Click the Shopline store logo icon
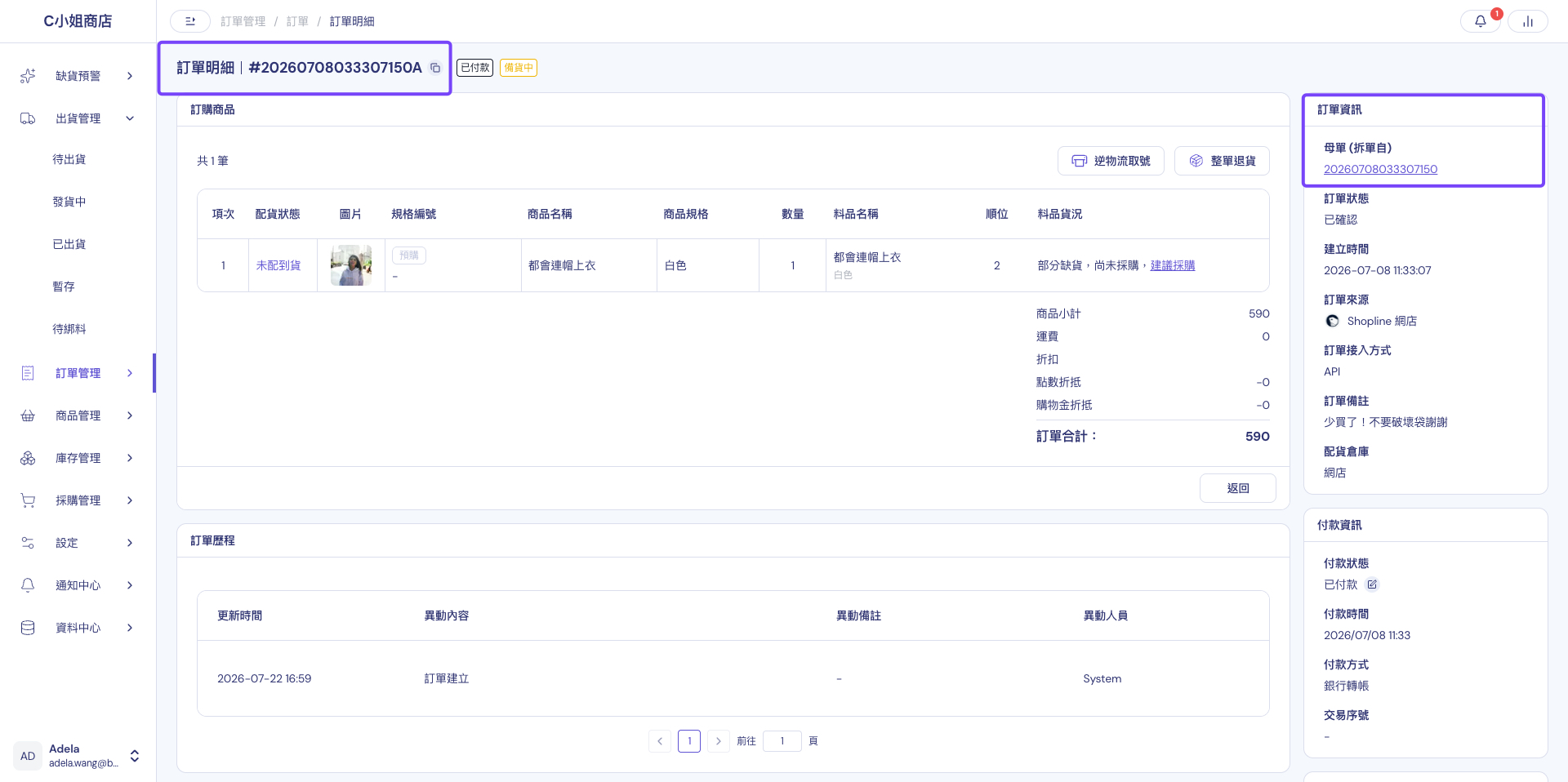This screenshot has height=782, width=1568. coord(1332,321)
